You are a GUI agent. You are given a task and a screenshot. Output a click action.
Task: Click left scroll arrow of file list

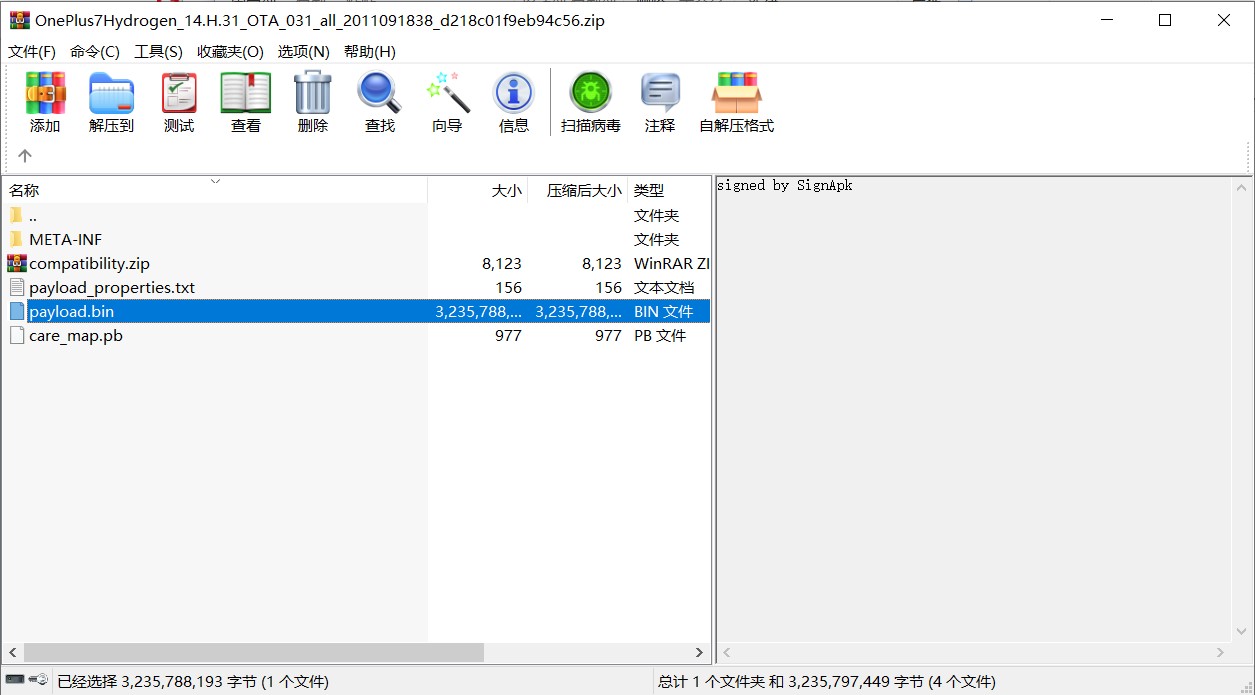pyautogui.click(x=12, y=652)
